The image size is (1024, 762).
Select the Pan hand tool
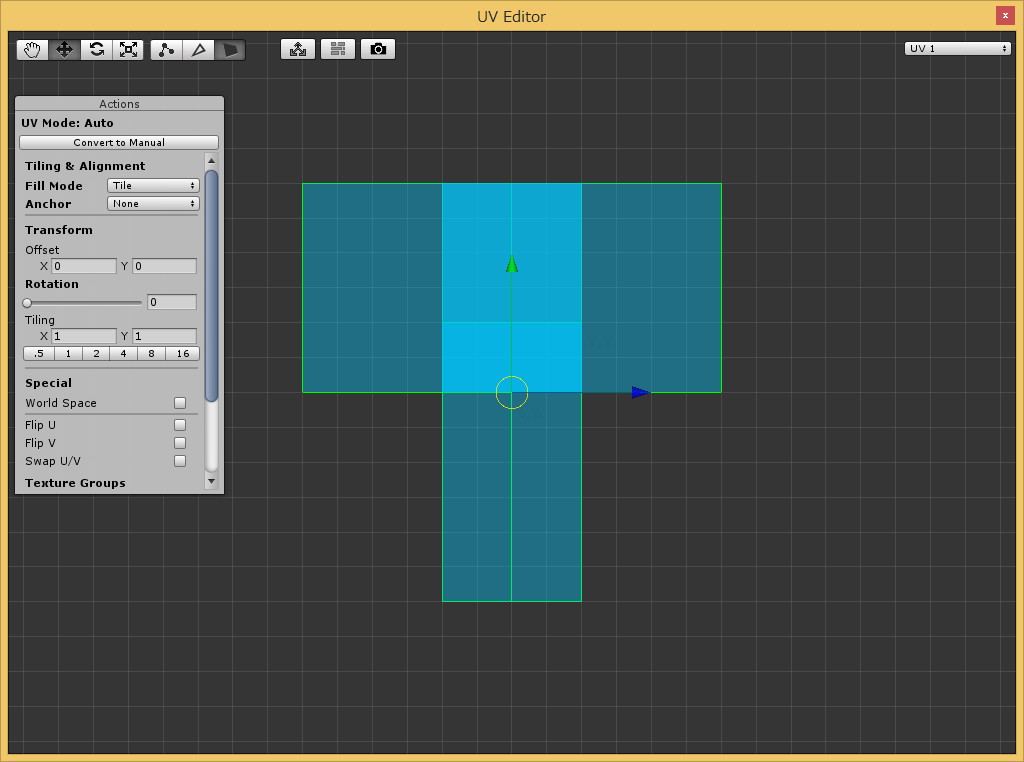pyautogui.click(x=33, y=50)
